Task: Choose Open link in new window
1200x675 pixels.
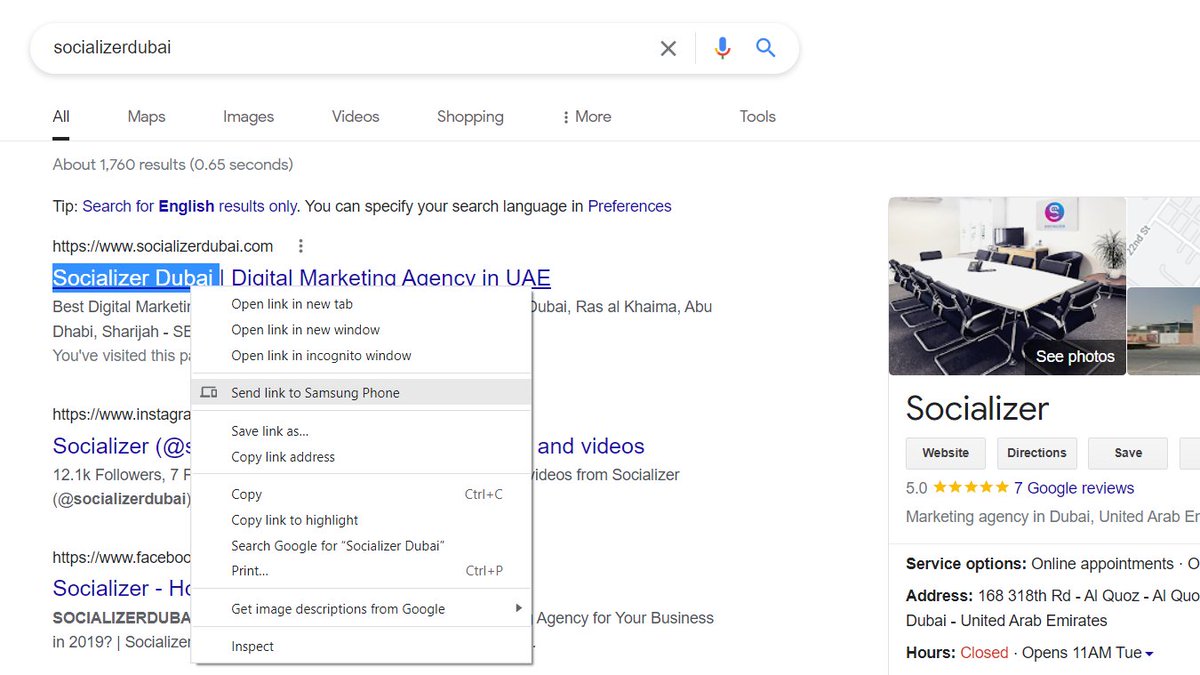Action: (361, 330)
